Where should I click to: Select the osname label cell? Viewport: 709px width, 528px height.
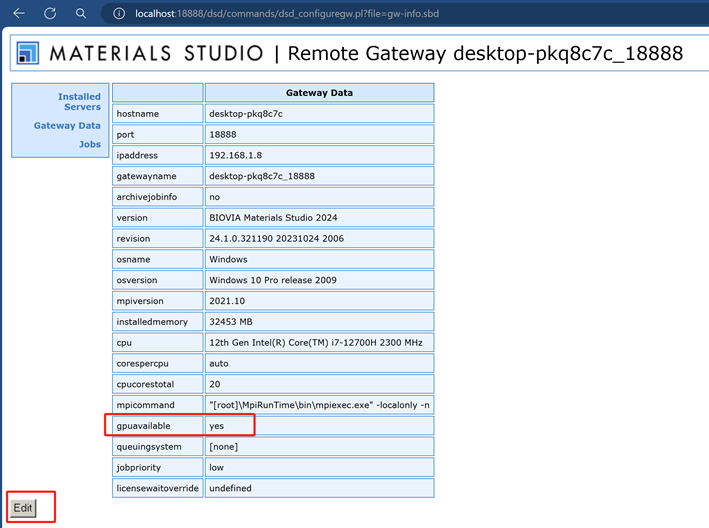(157, 259)
